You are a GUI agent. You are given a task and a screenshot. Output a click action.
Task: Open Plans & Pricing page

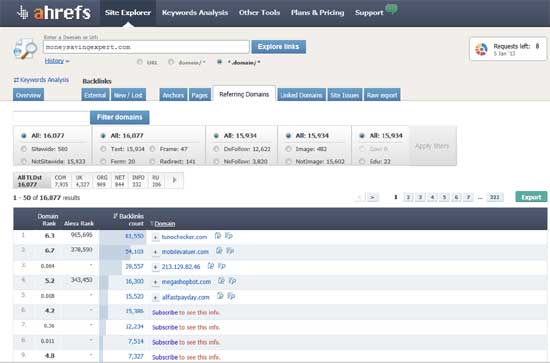click(317, 13)
